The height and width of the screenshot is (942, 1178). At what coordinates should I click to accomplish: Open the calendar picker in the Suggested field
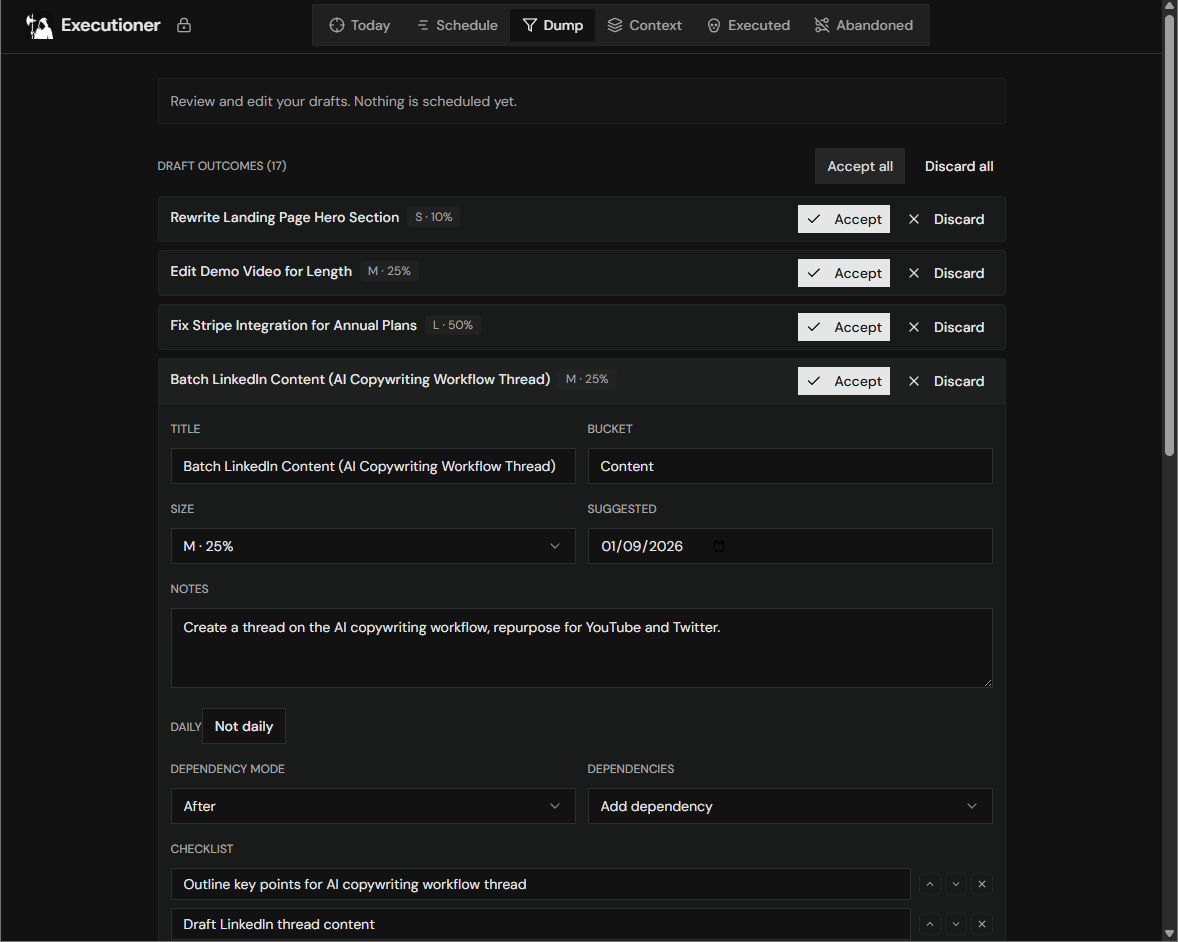coord(718,546)
